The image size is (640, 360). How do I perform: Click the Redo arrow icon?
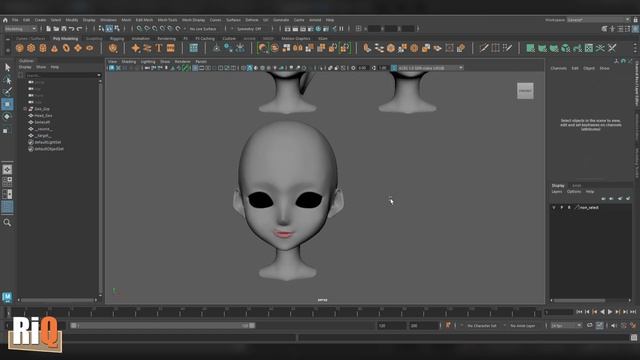pos(80,29)
